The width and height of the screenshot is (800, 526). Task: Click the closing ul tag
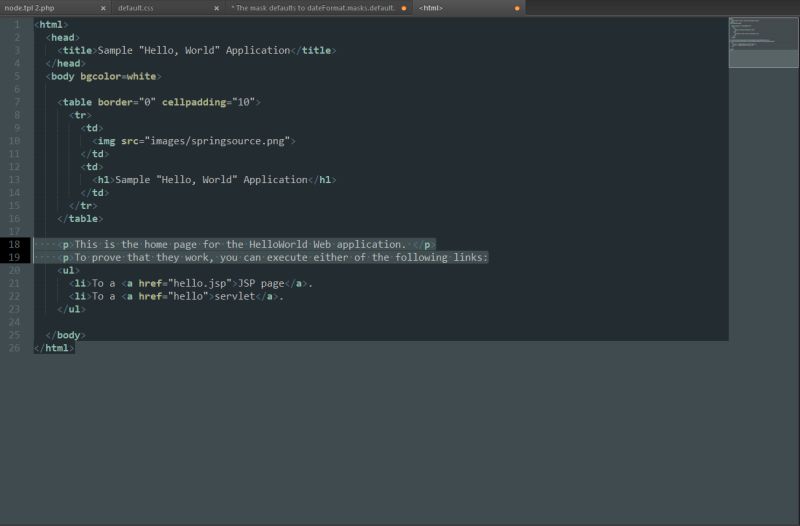tap(71, 309)
